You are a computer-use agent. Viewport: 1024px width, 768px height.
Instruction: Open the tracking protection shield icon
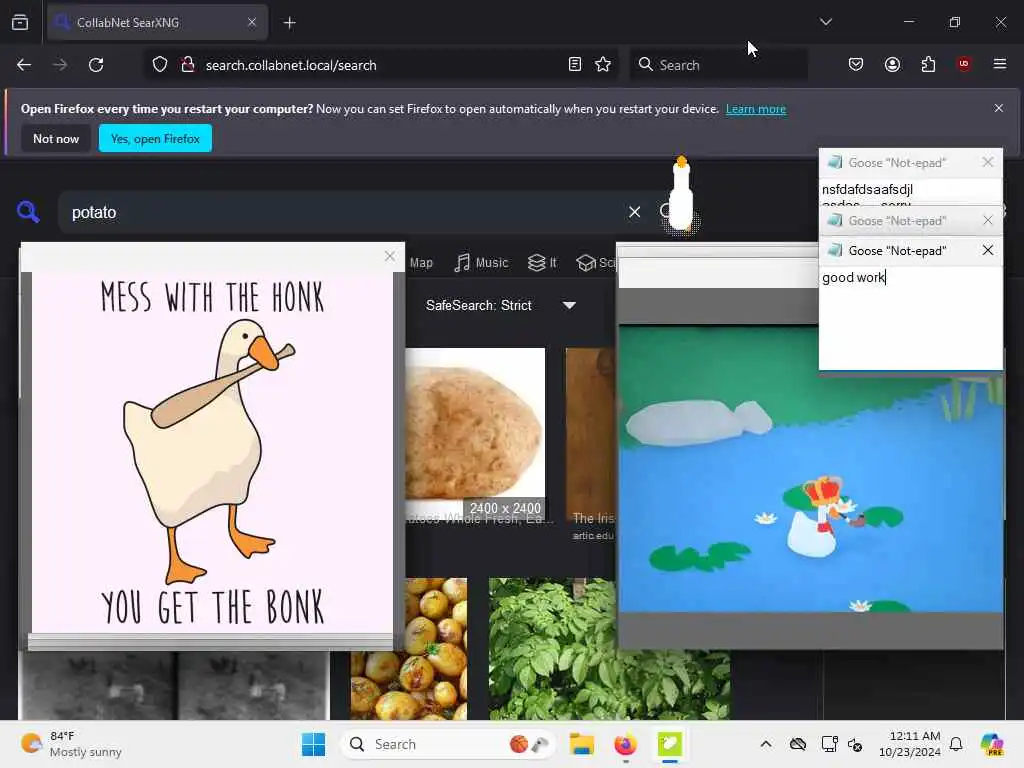click(x=160, y=65)
